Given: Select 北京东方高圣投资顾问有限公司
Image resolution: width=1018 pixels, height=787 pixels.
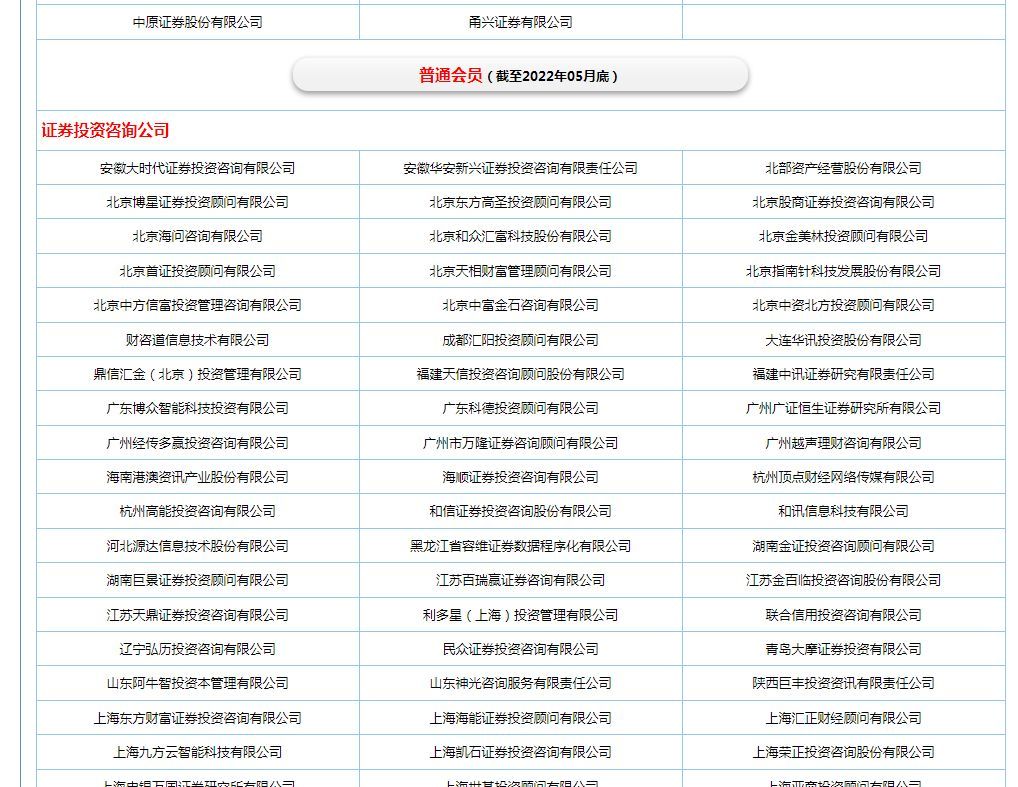Looking at the screenshot, I should click(521, 203).
